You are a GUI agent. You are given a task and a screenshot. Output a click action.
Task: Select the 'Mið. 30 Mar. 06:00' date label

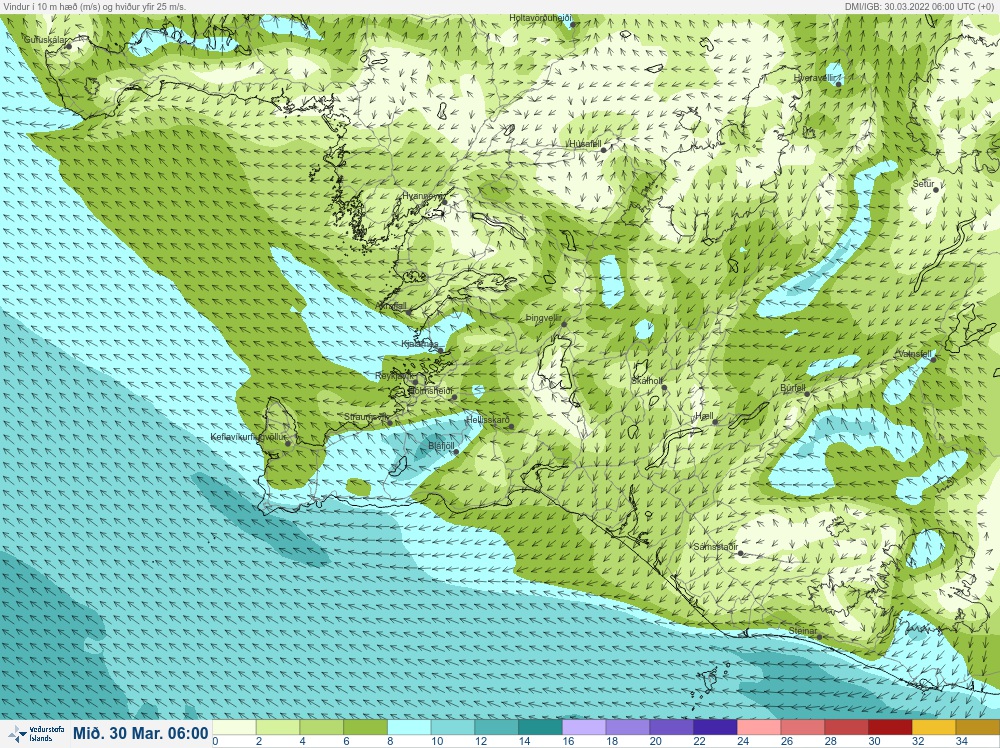pyautogui.click(x=140, y=733)
